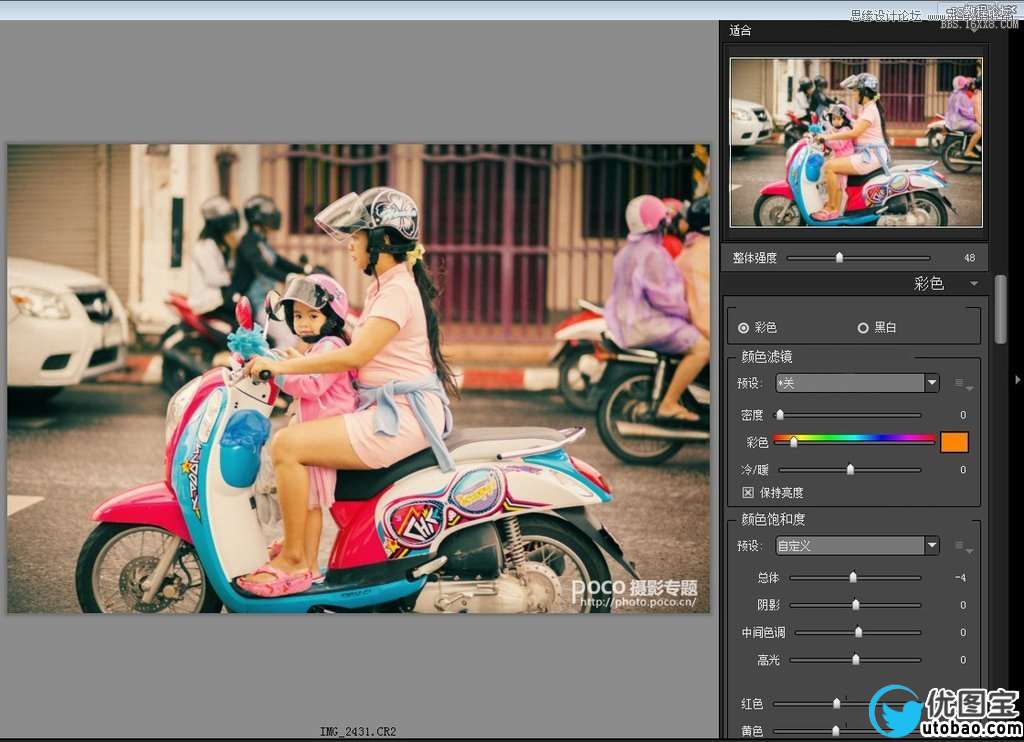Click the 密度 density slider handle
The image size is (1024, 742).
pyautogui.click(x=780, y=415)
